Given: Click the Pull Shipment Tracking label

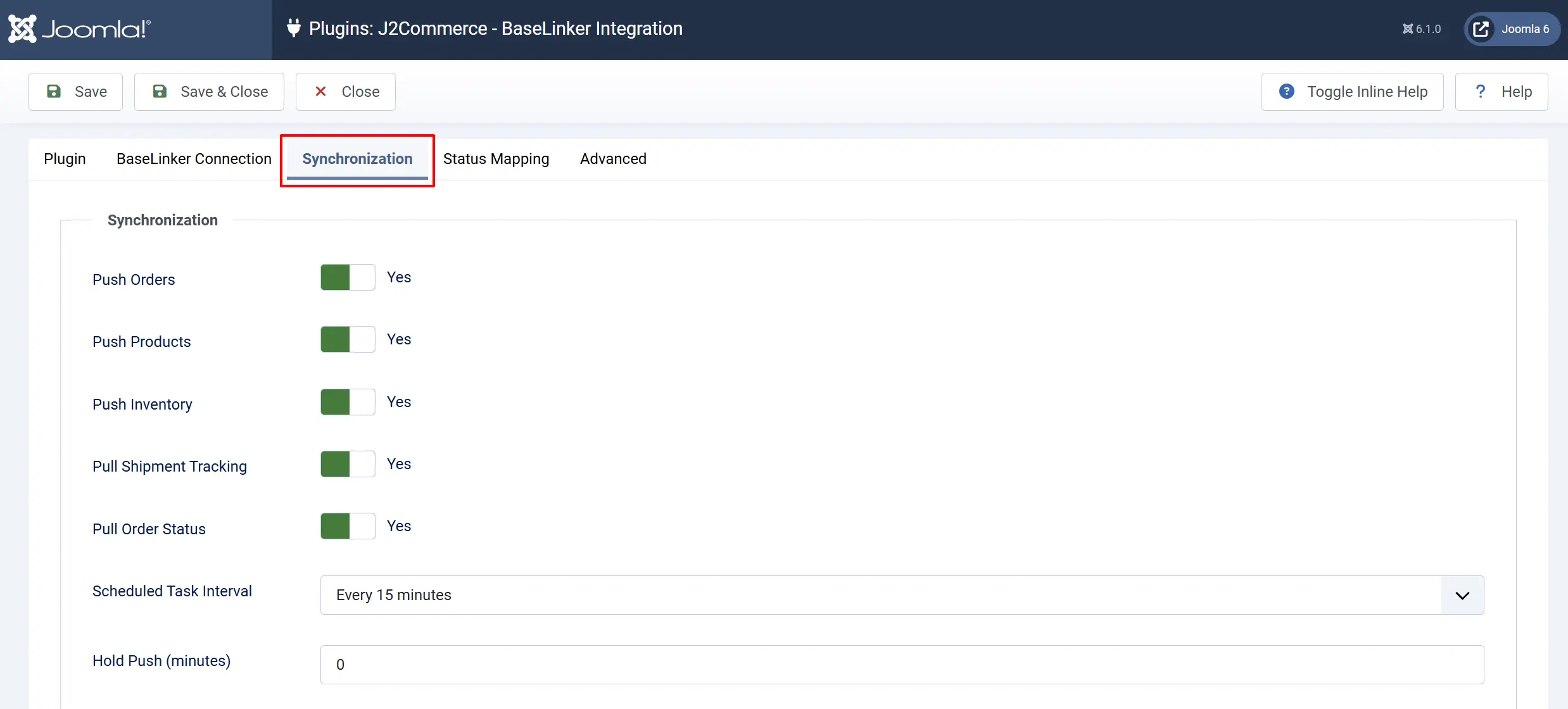Looking at the screenshot, I should click(x=170, y=467).
